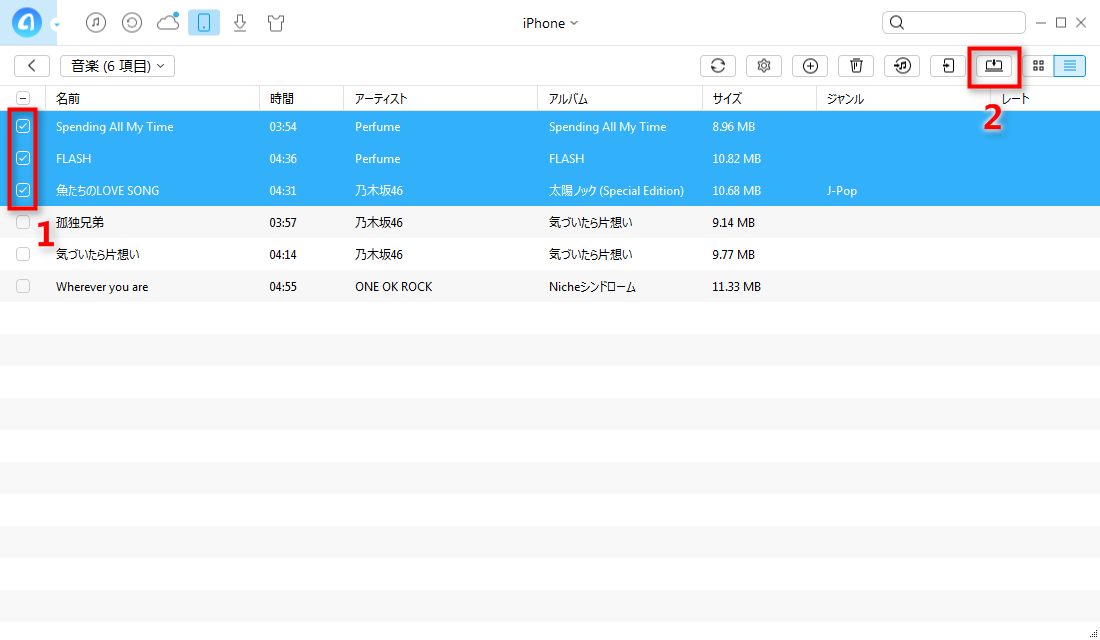This screenshot has height=640, width=1100.
Task: Open the iTunes library music icon
Action: pyautogui.click(x=96, y=22)
